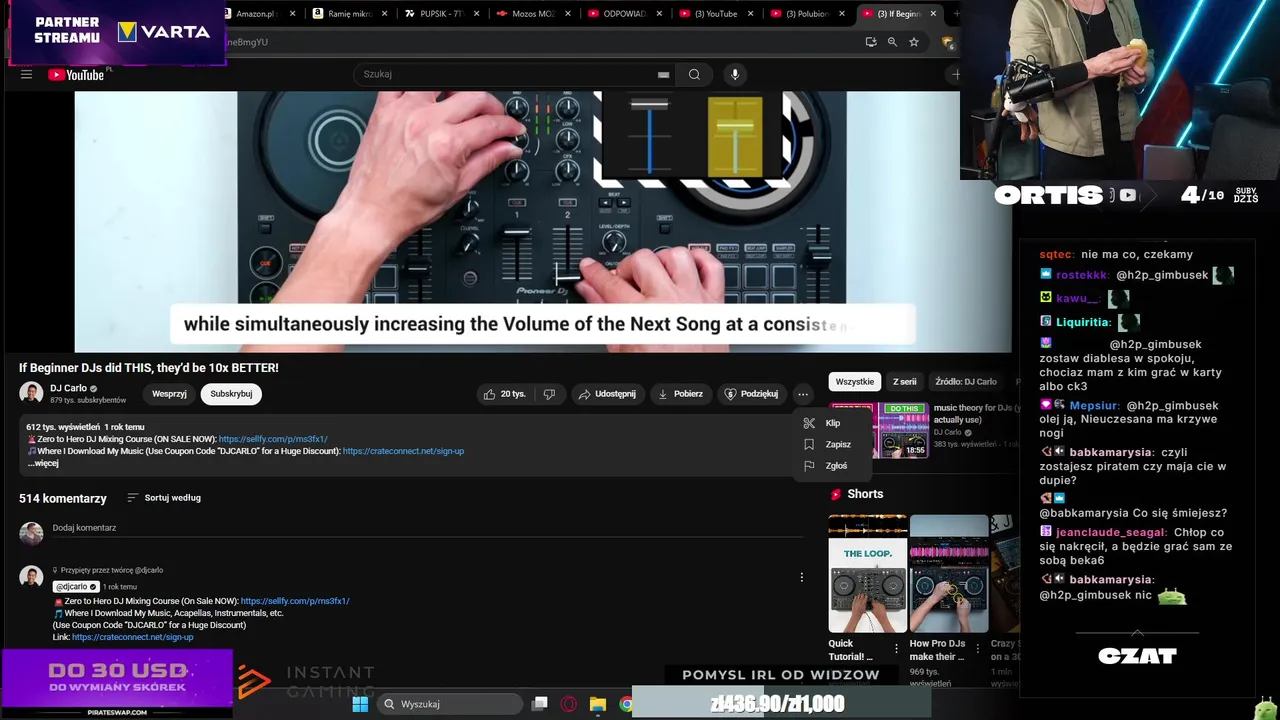Open the Opera browser taskbar icon
This screenshot has height=720, width=1280.
pyautogui.click(x=569, y=704)
